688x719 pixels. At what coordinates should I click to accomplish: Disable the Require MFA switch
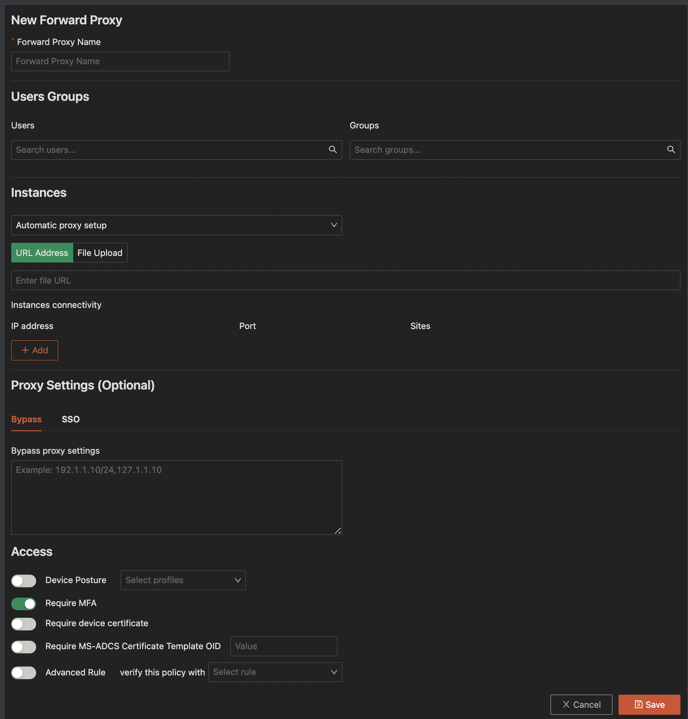coord(24,604)
